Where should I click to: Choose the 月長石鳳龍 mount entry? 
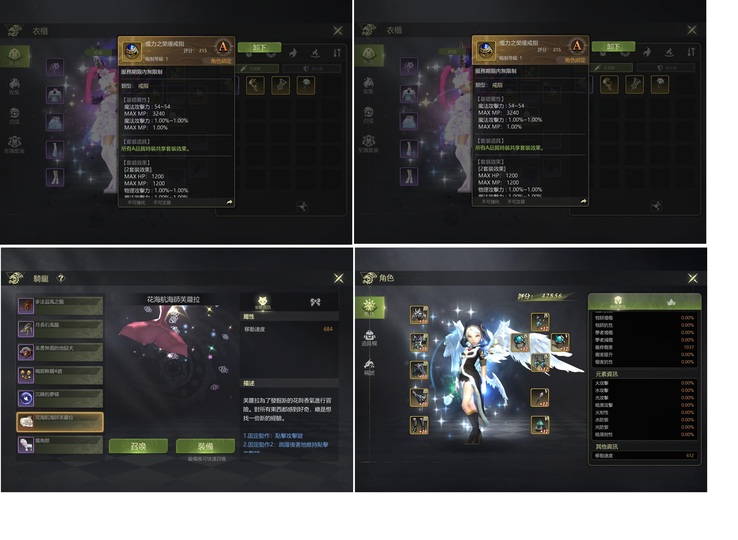tap(60, 329)
